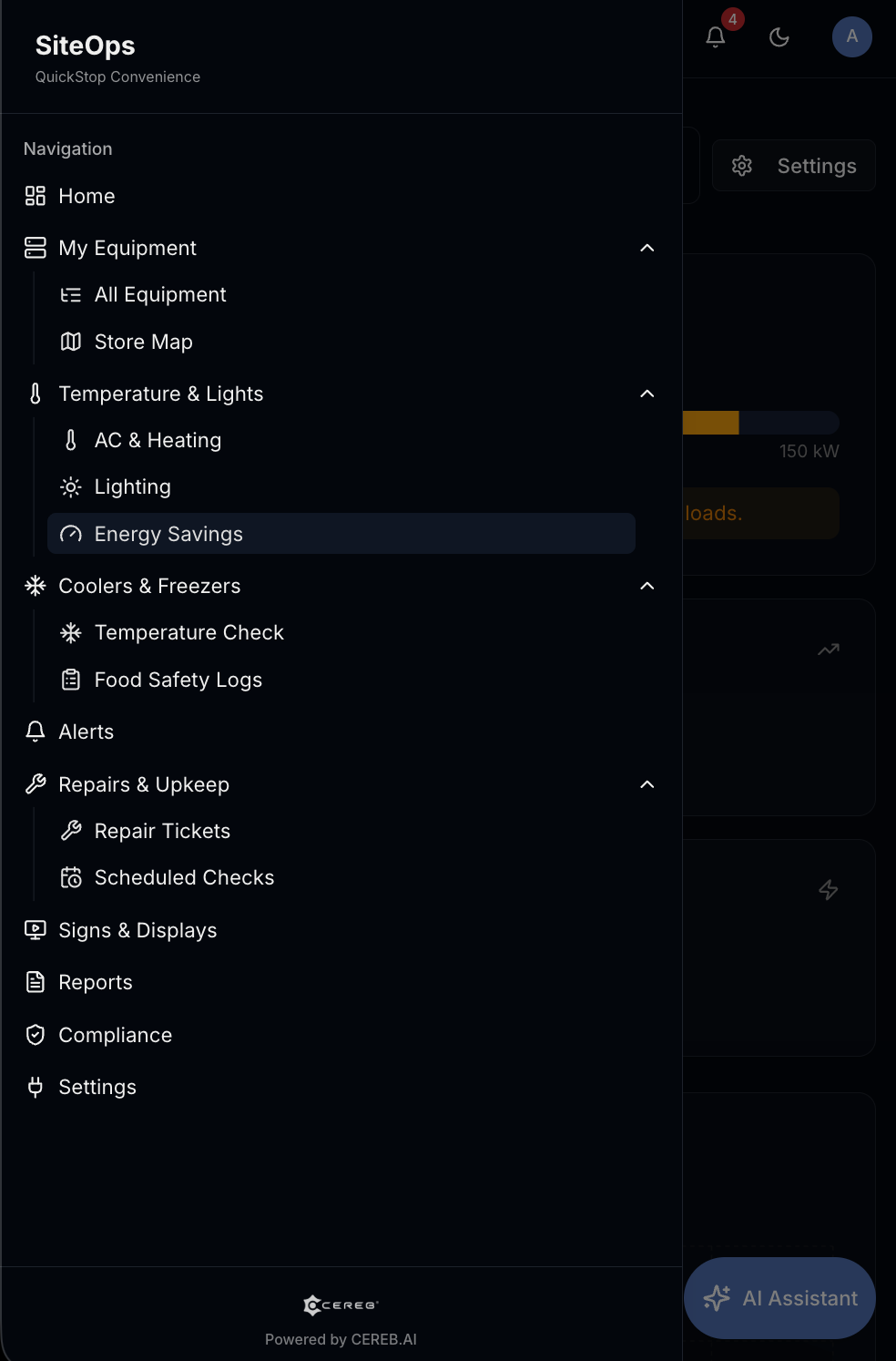Toggle dark mode with the moon icon
The image size is (896, 1361).
click(x=779, y=37)
